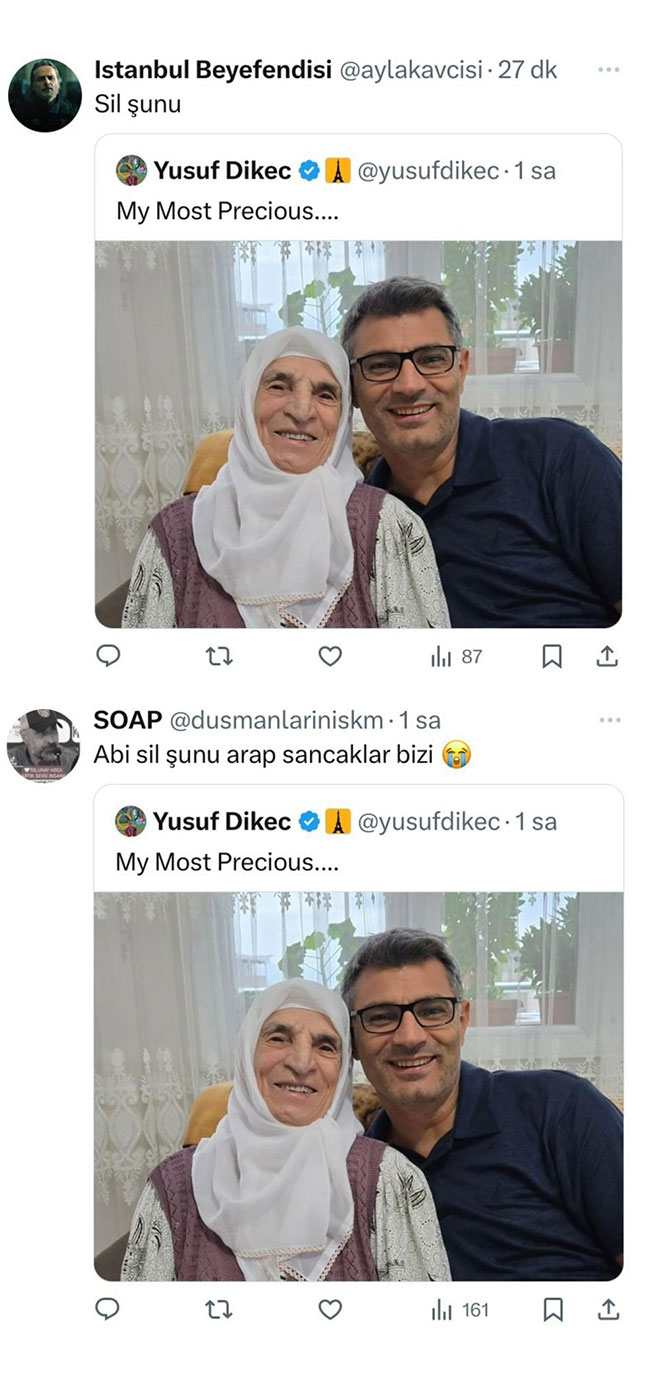Open more options for Istanbul Beyefendisi tweet
This screenshot has height=1382, width=650.
(x=608, y=70)
